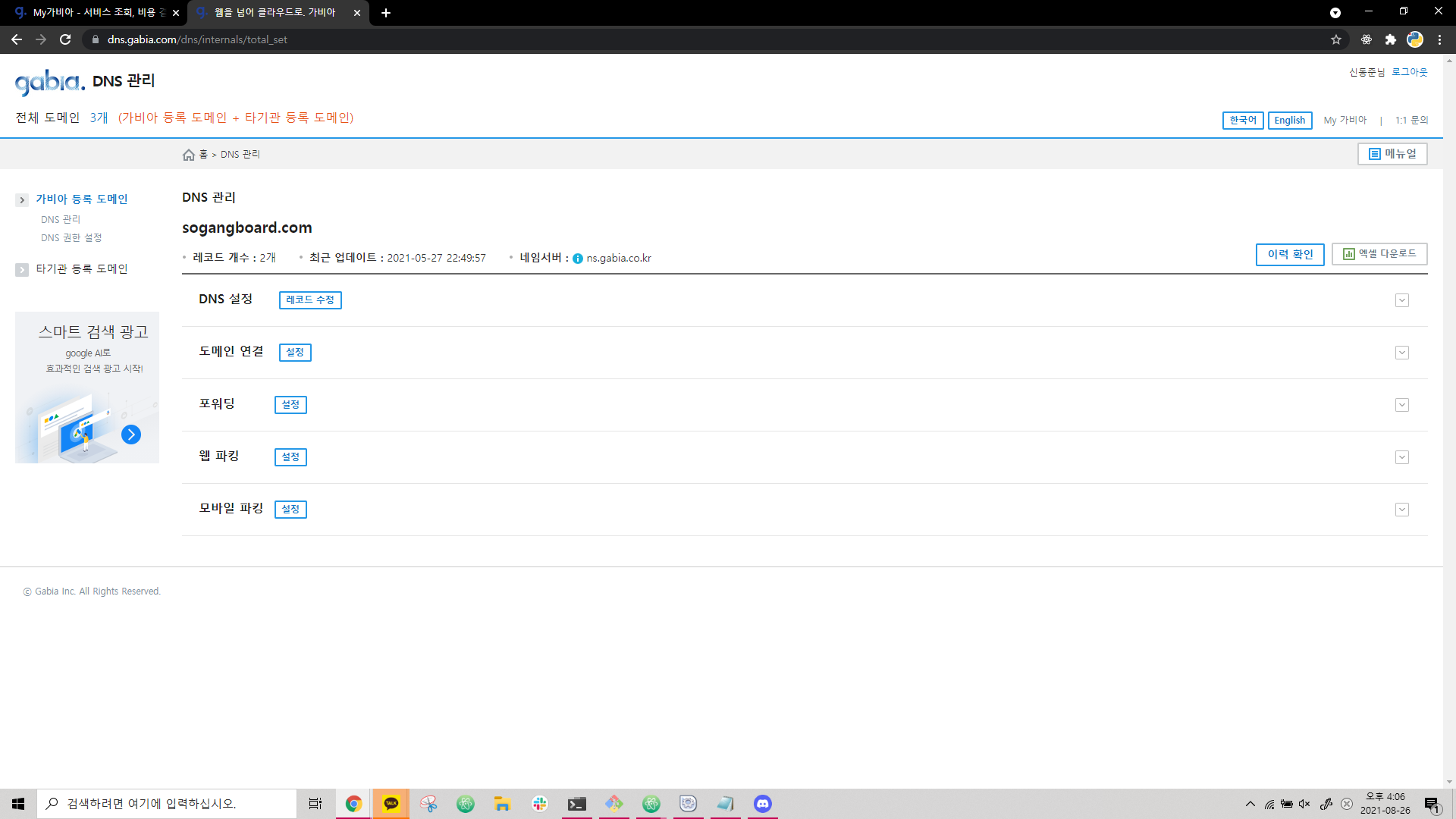Bookmark this page with star icon

[1336, 39]
